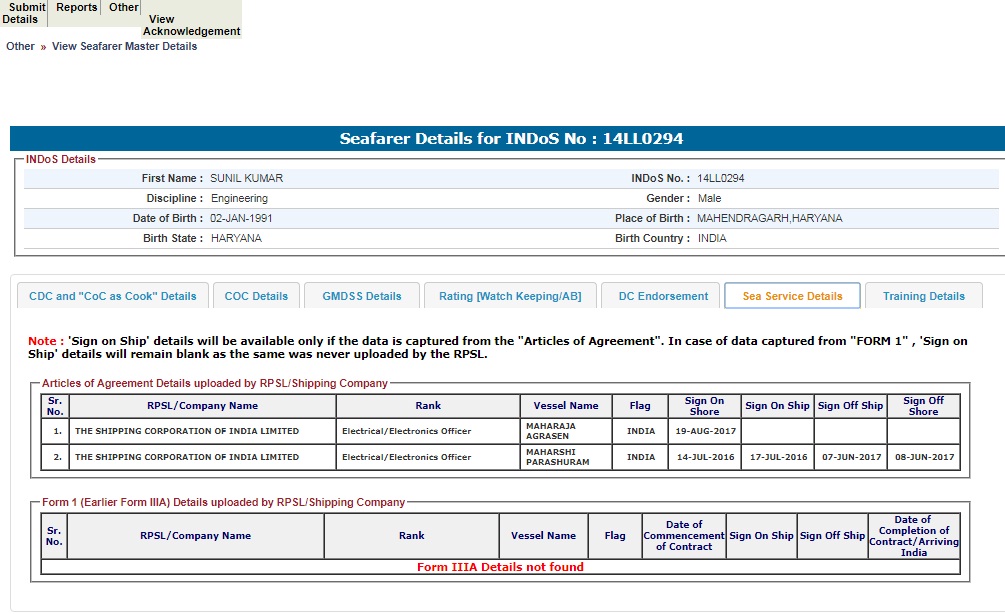
Task: Click the MAHARAJA AGRASEN vessel name cell
Action: (552, 431)
